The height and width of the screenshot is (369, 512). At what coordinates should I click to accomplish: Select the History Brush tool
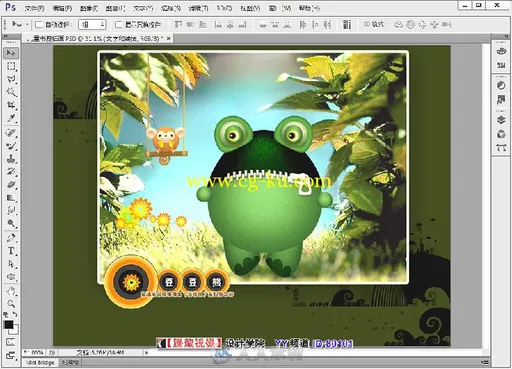pyautogui.click(x=11, y=172)
